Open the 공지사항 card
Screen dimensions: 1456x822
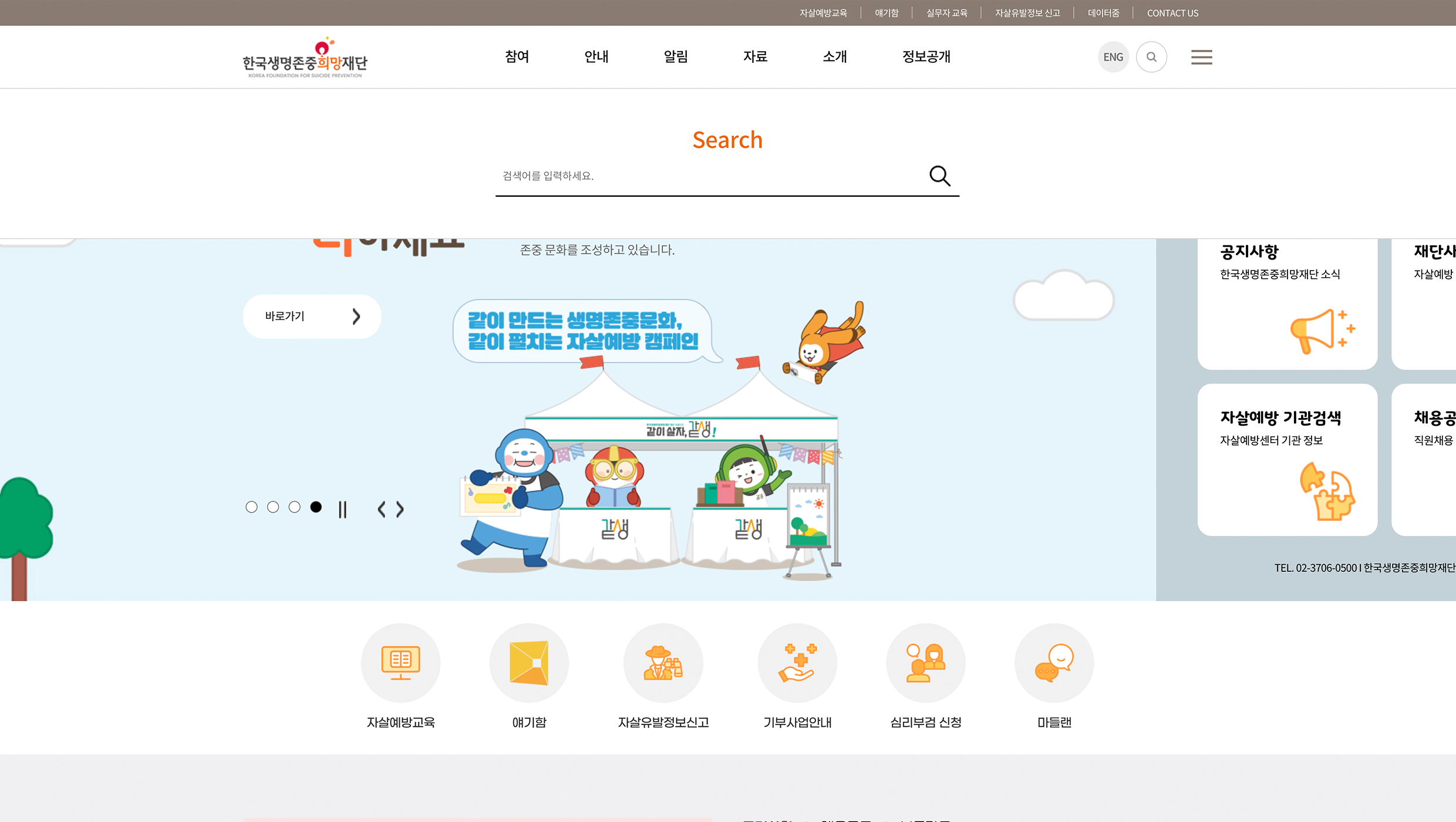pyautogui.click(x=1288, y=304)
